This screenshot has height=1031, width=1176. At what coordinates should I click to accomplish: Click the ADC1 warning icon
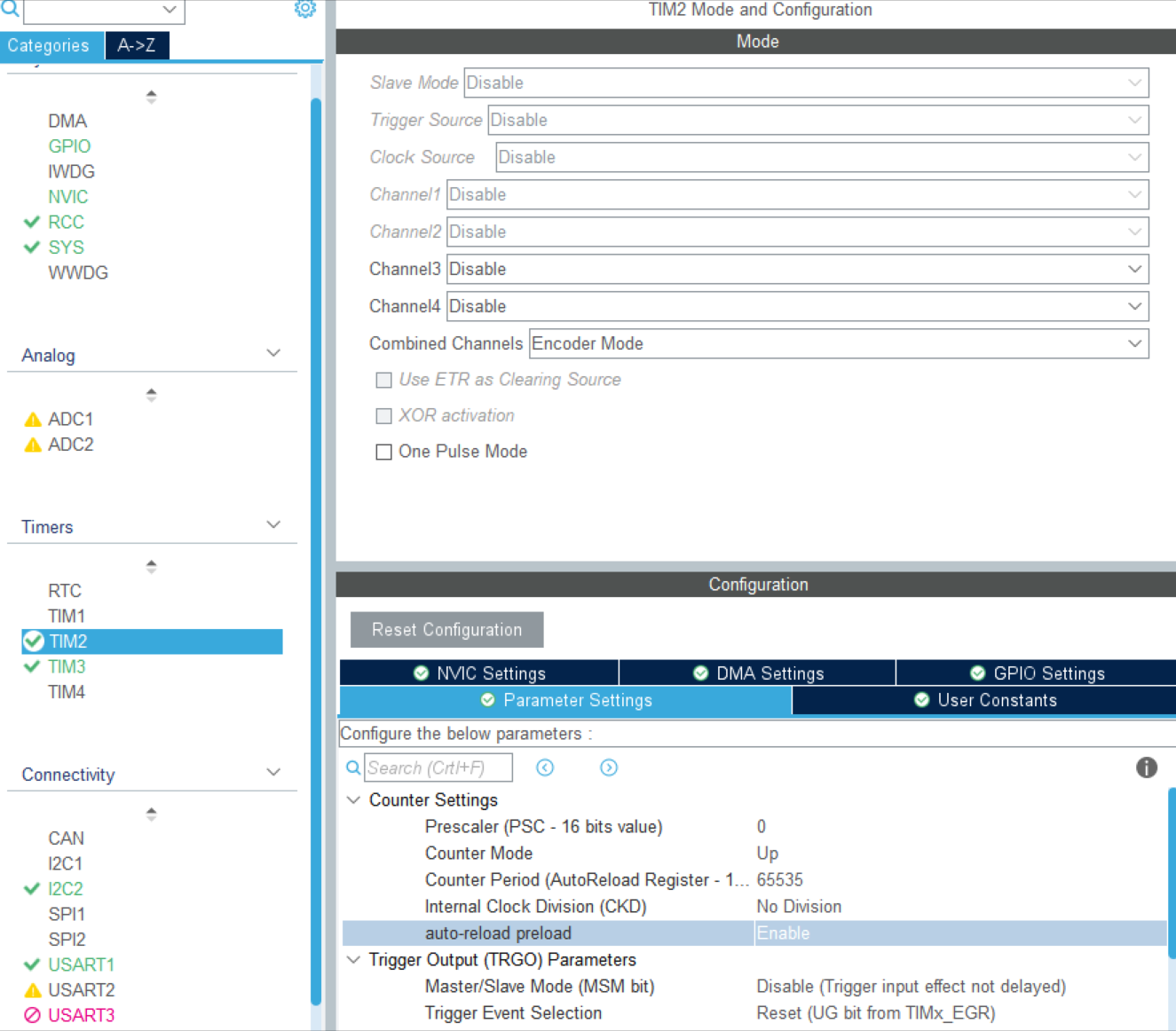click(33, 419)
